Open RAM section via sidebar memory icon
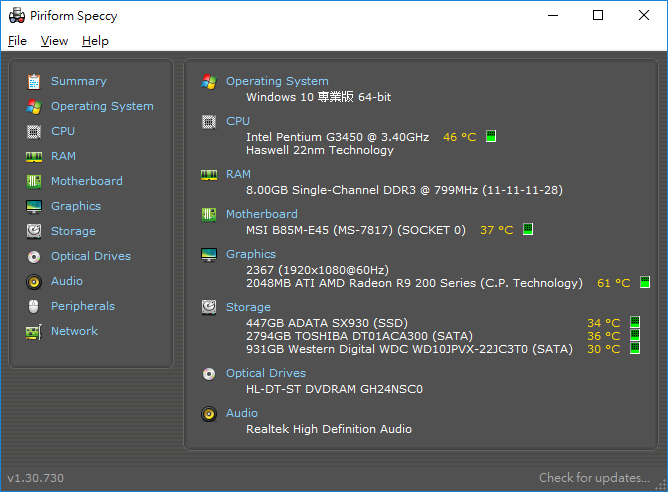 click(x=34, y=157)
